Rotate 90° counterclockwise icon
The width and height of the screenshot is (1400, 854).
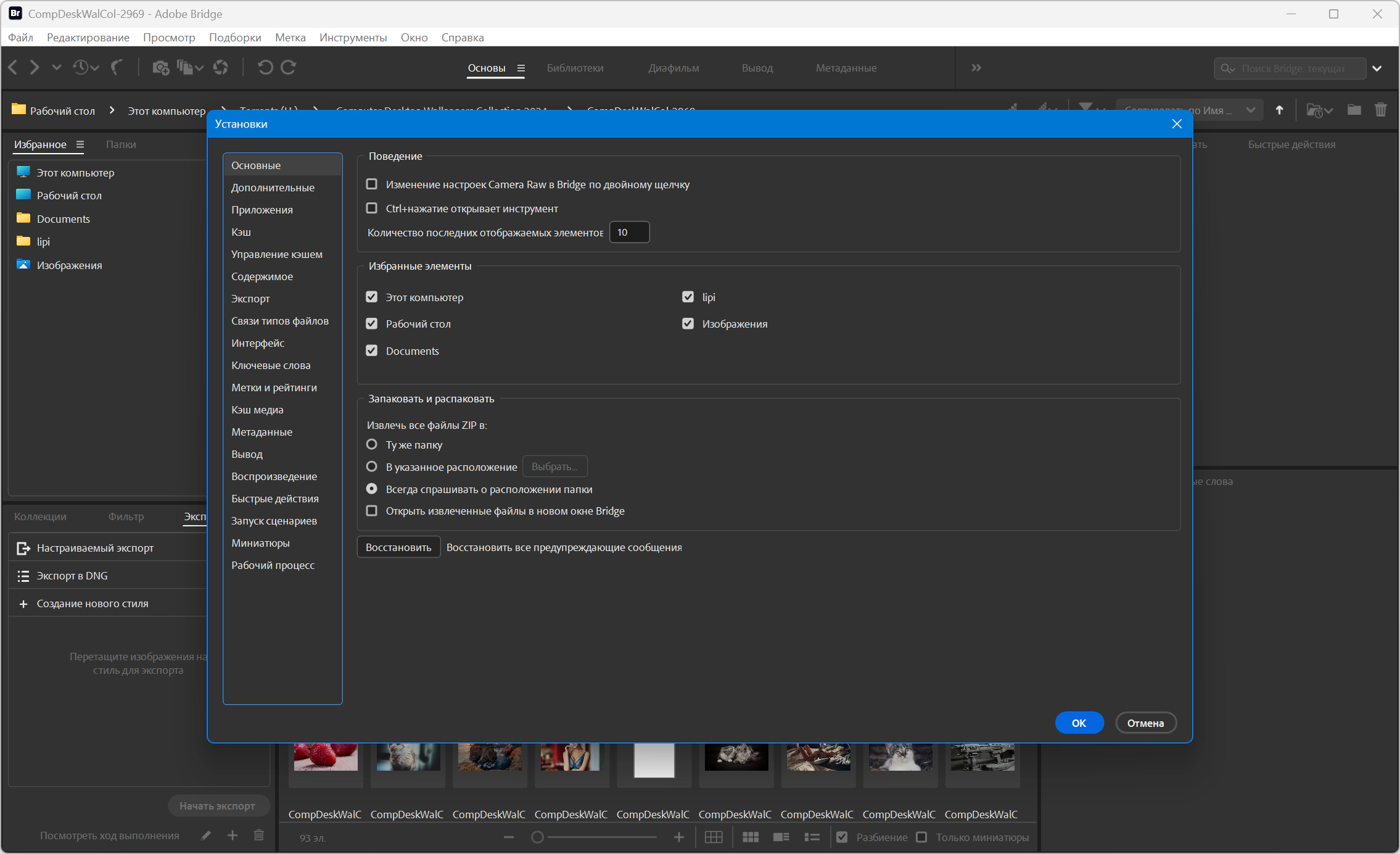(x=265, y=67)
